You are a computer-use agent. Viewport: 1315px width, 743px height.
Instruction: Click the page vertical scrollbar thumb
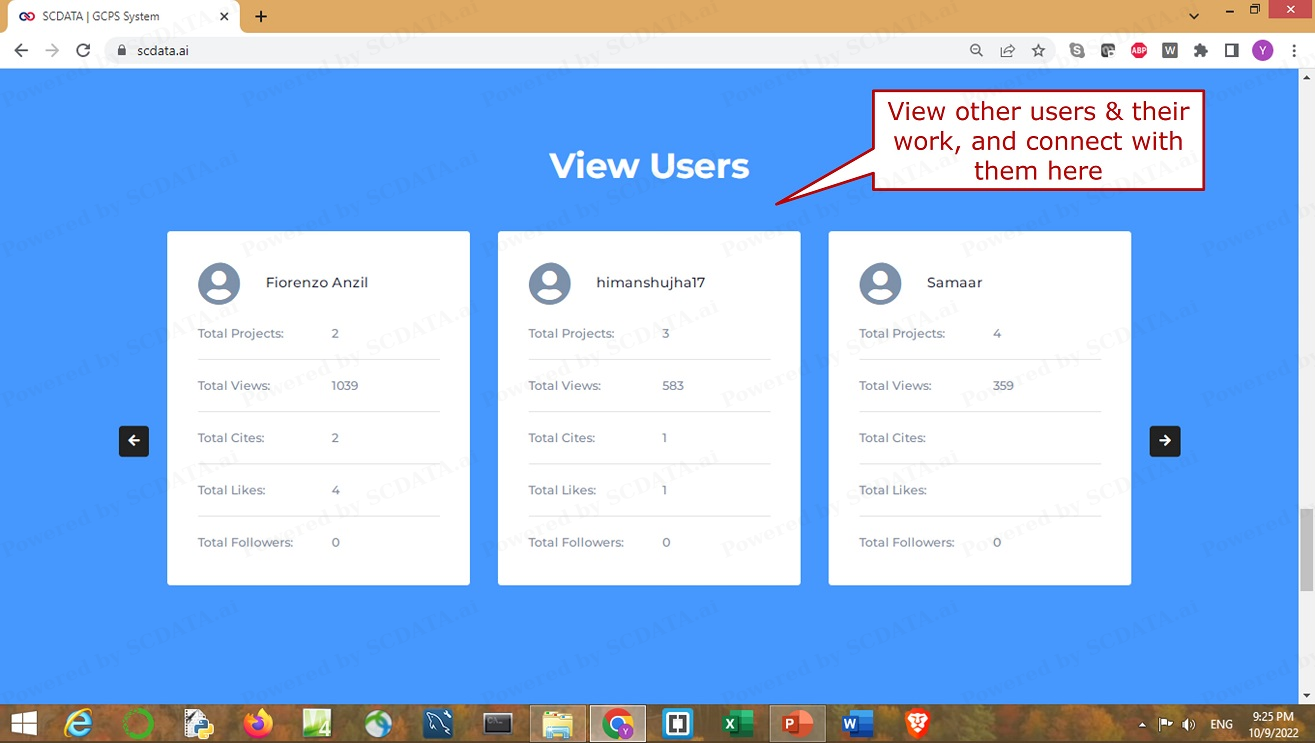[1306, 549]
